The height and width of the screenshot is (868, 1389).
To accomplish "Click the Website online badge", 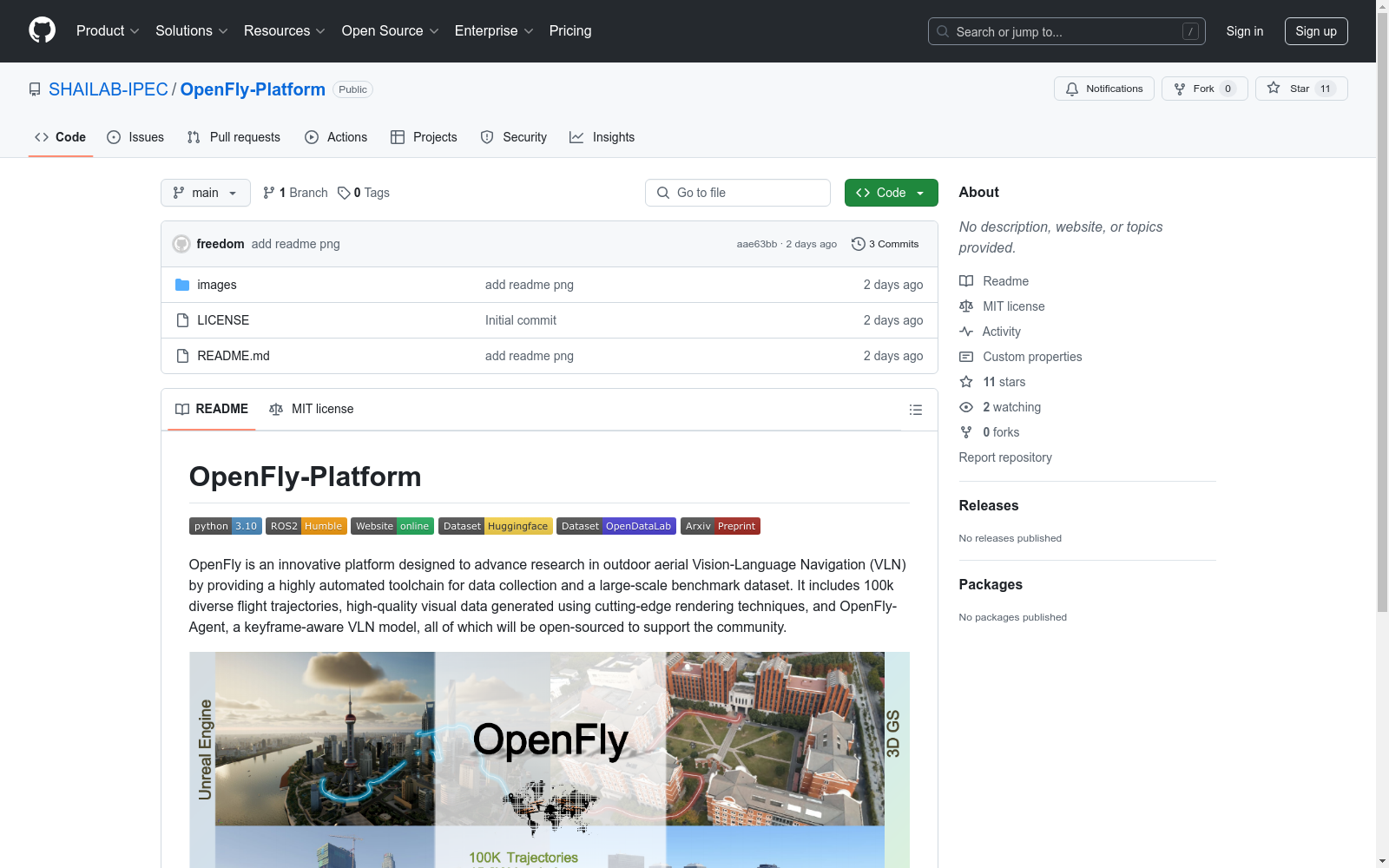I will pos(392,526).
